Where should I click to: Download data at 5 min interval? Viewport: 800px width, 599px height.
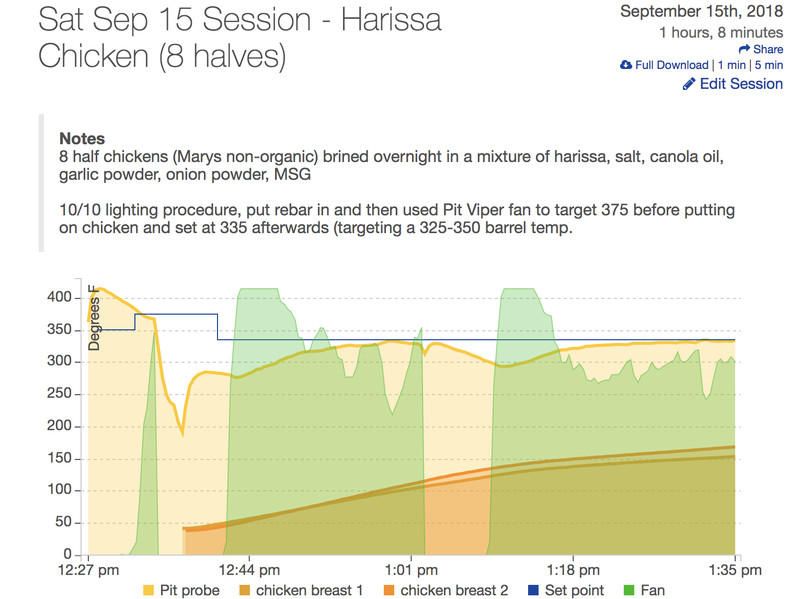769,65
